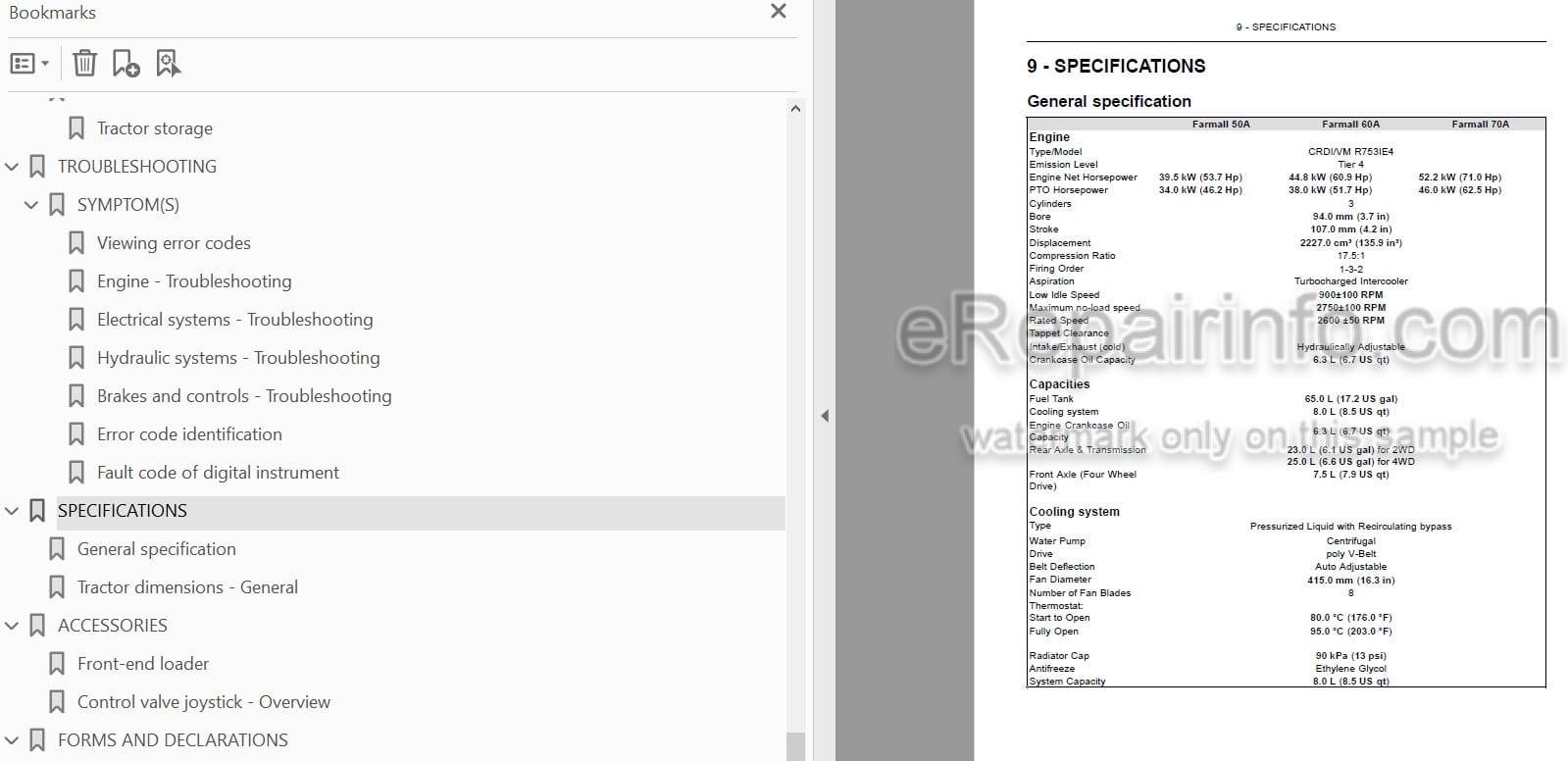Click bookmark icon beside Brakes and controls

(x=76, y=396)
